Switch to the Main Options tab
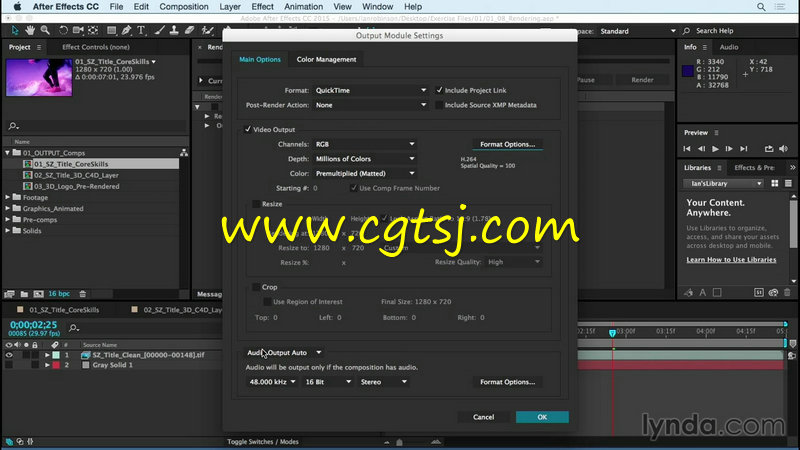The image size is (800, 450). (x=260, y=59)
